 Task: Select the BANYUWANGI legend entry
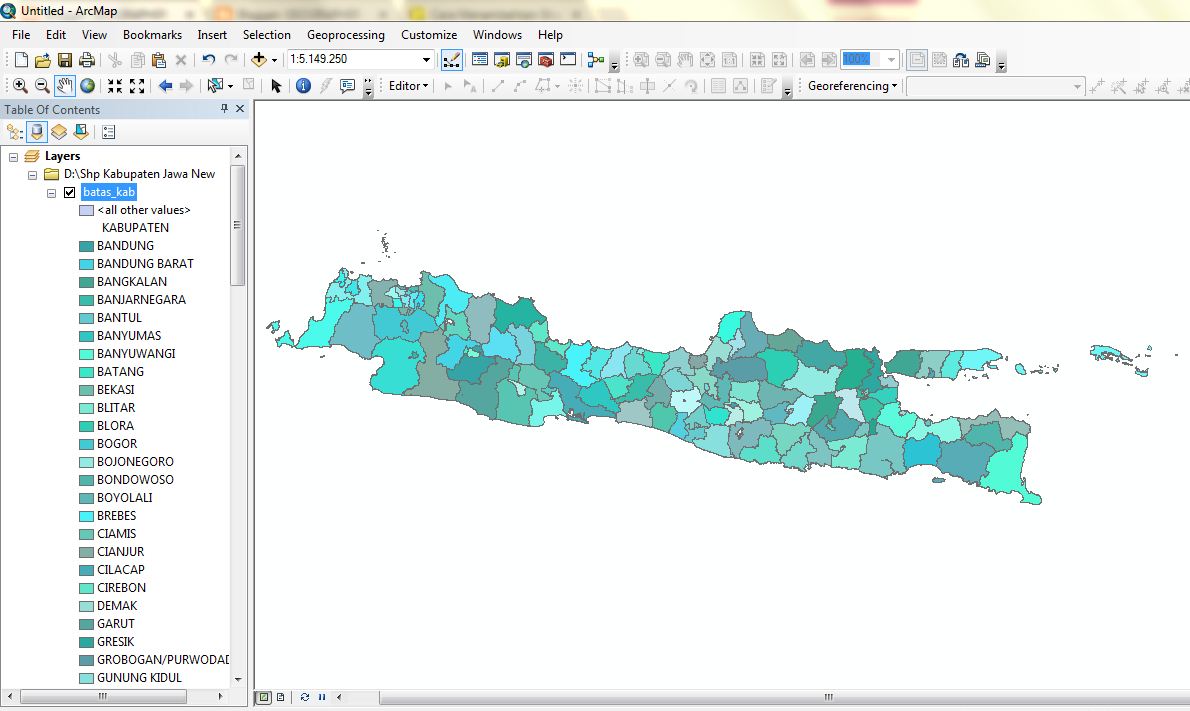[x=136, y=354]
